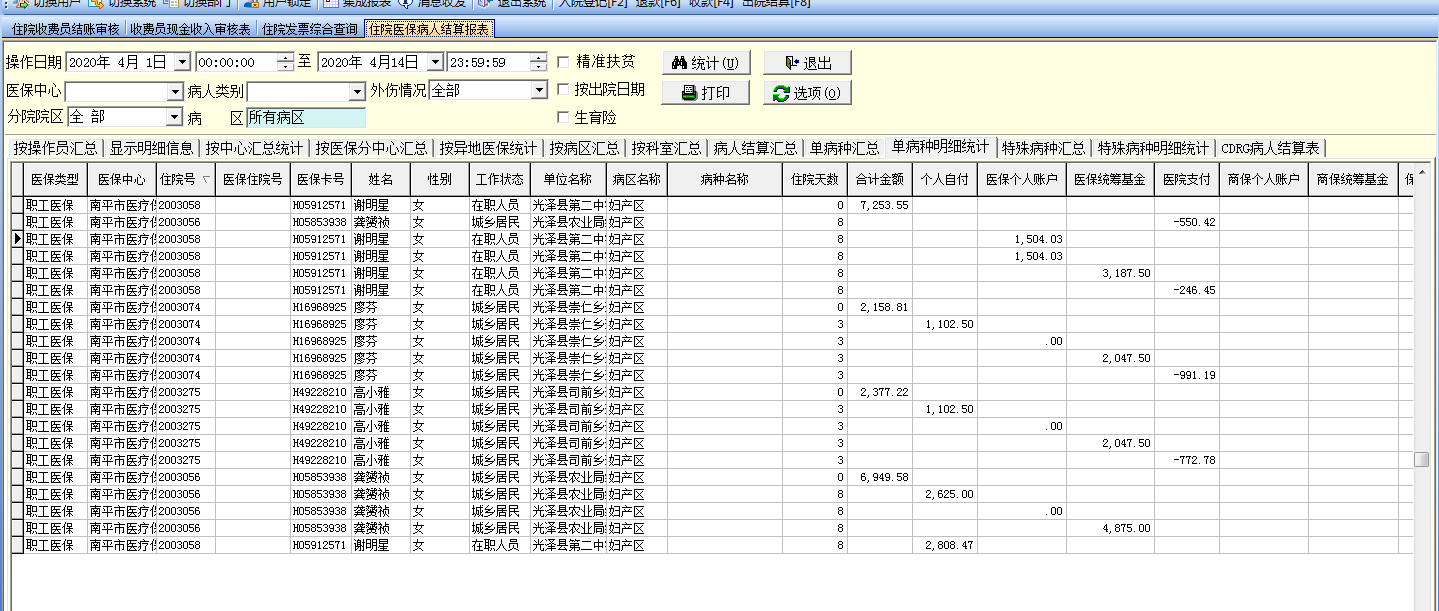Open the 特殊病种明细统计 sub-tab
This screenshot has width=1439, height=611.
click(x=1153, y=148)
